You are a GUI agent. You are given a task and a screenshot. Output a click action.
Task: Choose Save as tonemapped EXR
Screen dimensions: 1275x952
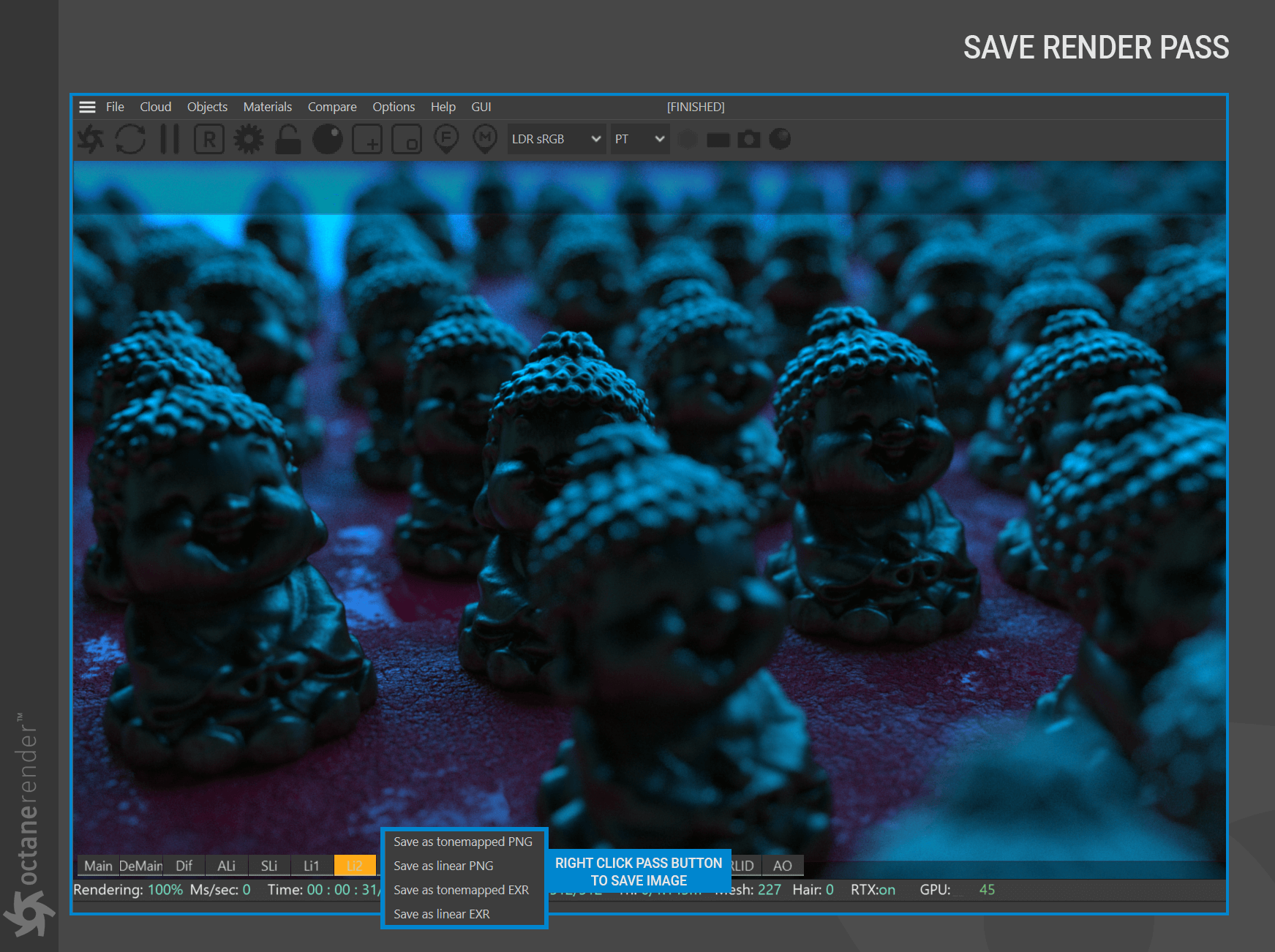[464, 890]
